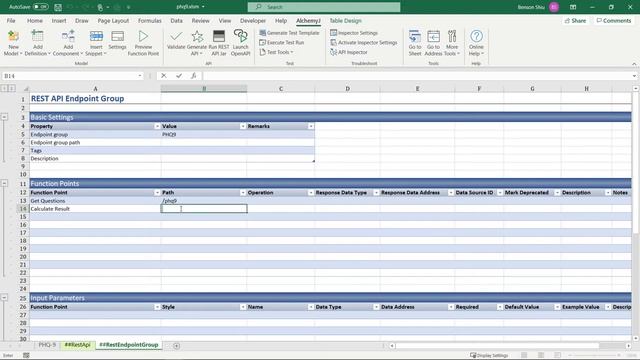Collapse the ribbon with the chevron
Viewport: 640px width, 360px height.
634,64
